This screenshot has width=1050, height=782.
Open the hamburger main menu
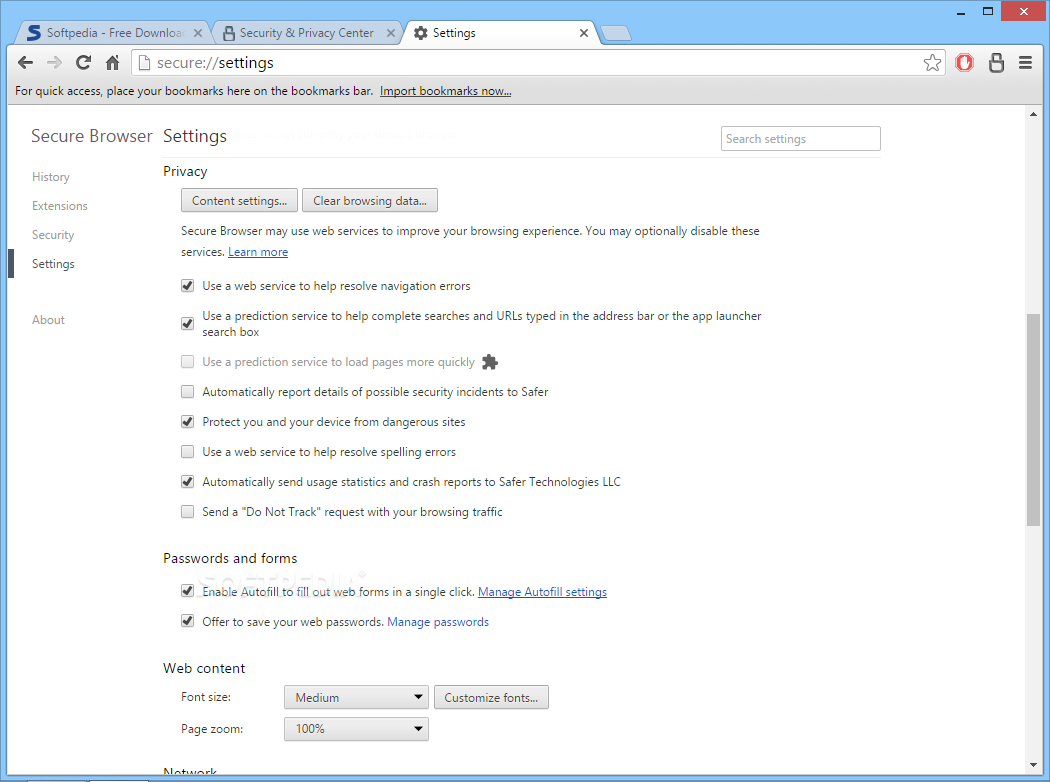[x=1025, y=63]
